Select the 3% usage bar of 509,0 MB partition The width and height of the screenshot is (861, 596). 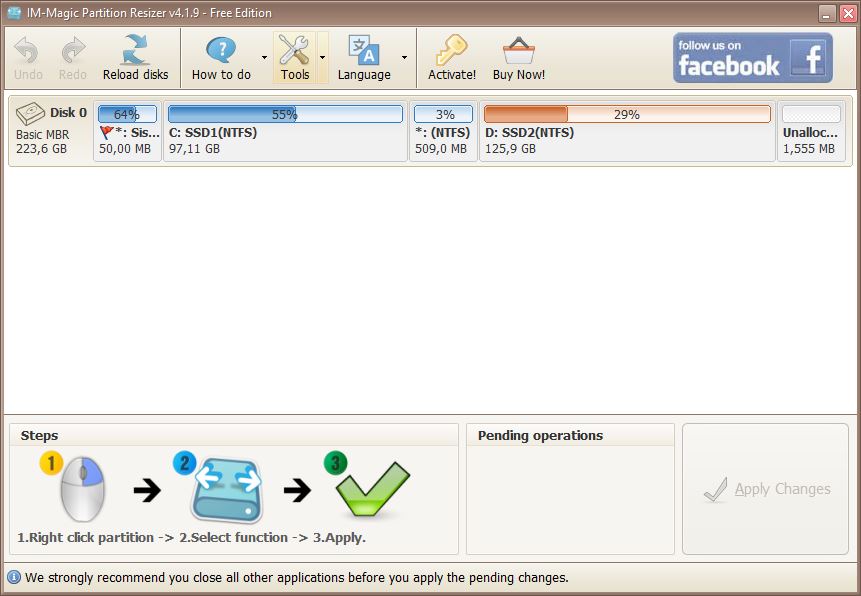coord(443,114)
